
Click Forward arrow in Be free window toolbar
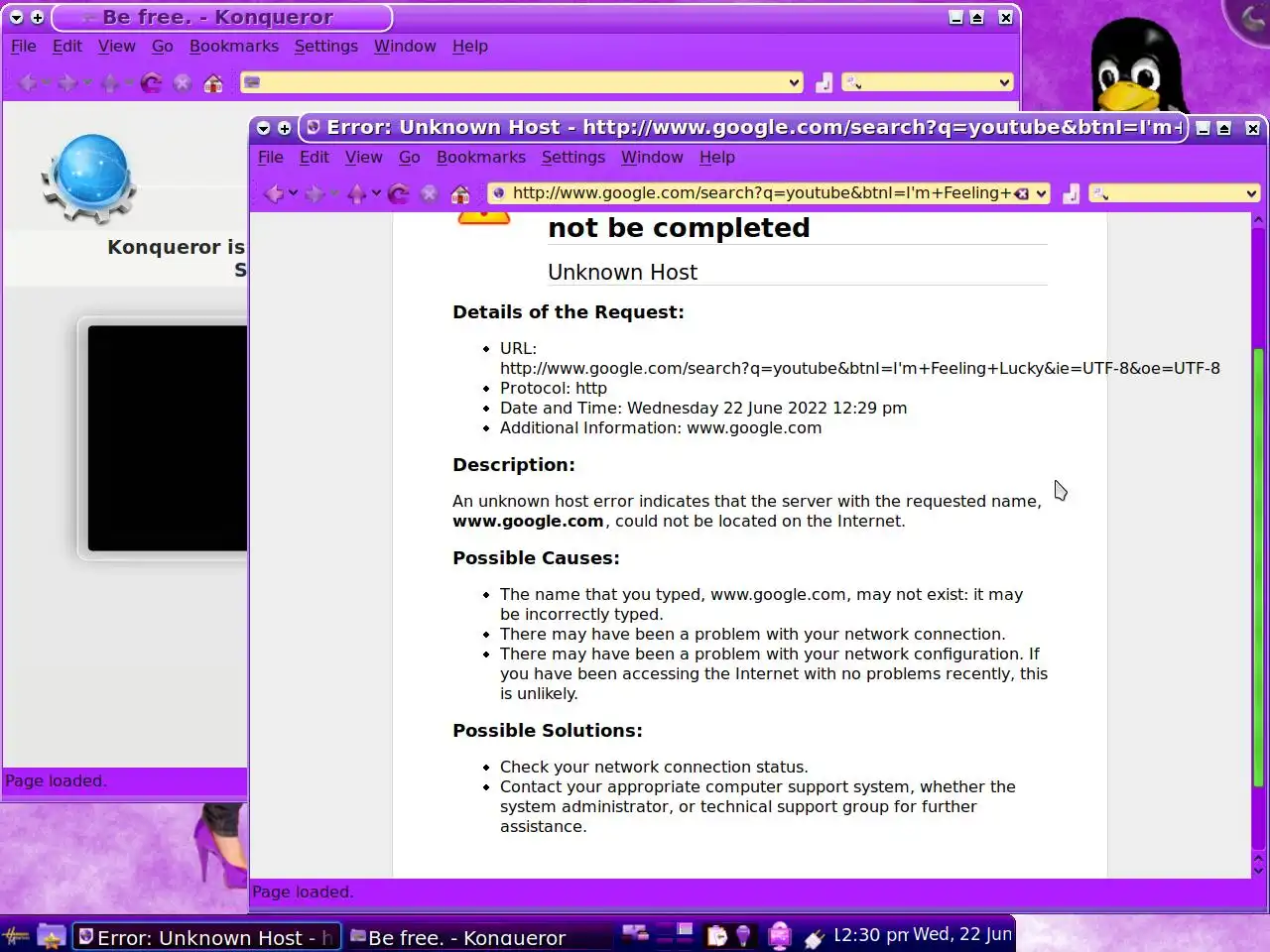click(67, 82)
